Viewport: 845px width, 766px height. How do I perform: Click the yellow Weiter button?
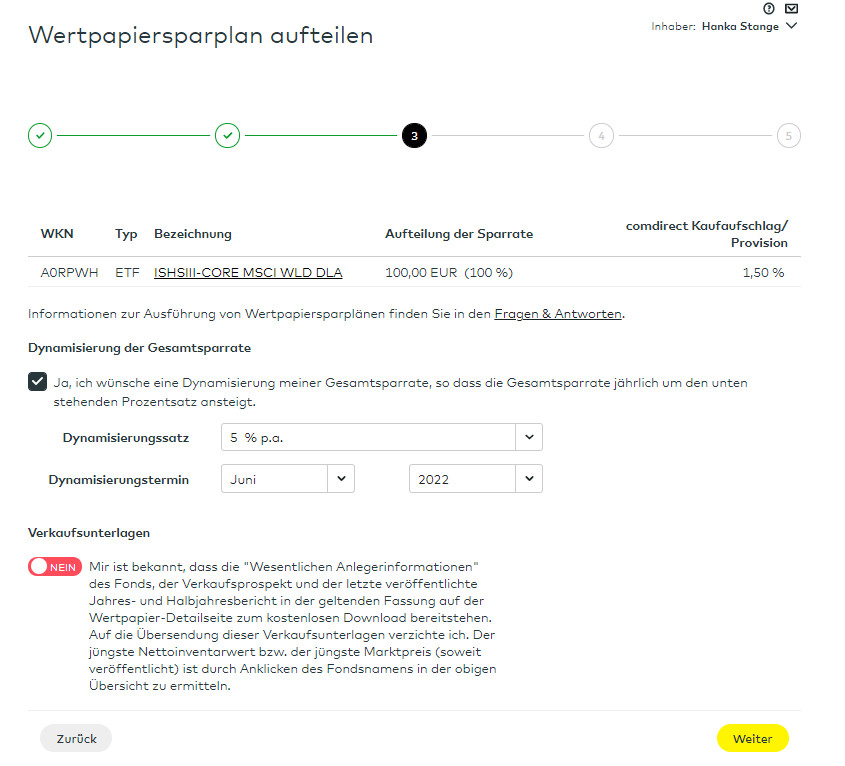tap(752, 738)
